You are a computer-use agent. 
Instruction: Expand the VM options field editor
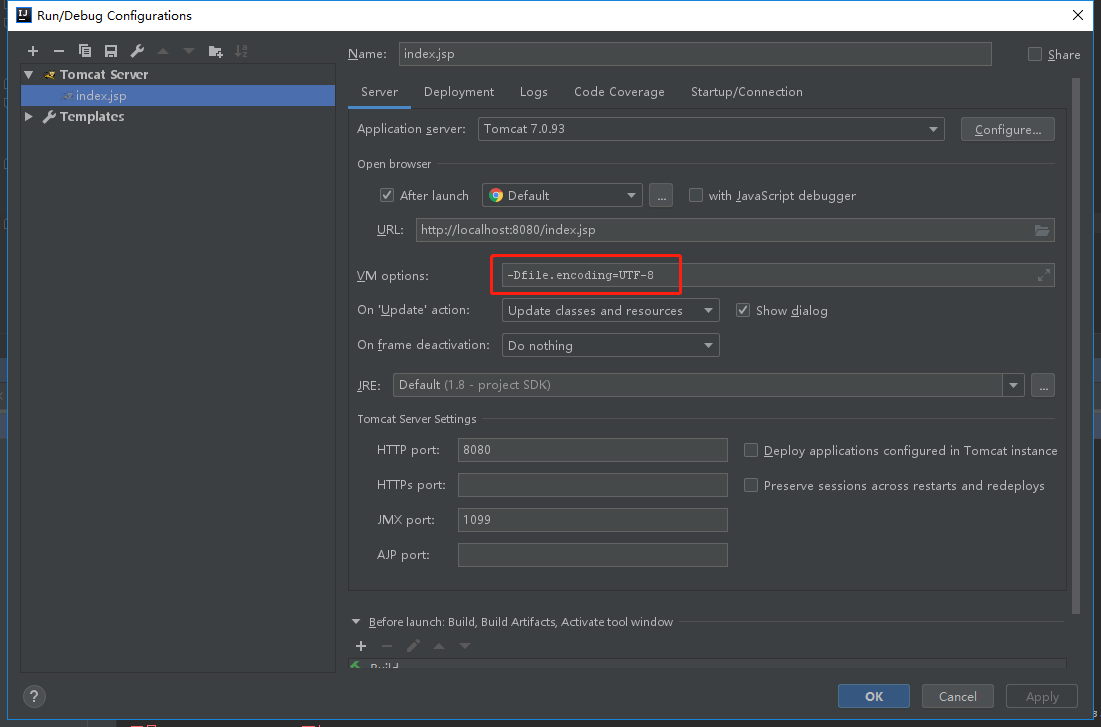pos(1044,275)
